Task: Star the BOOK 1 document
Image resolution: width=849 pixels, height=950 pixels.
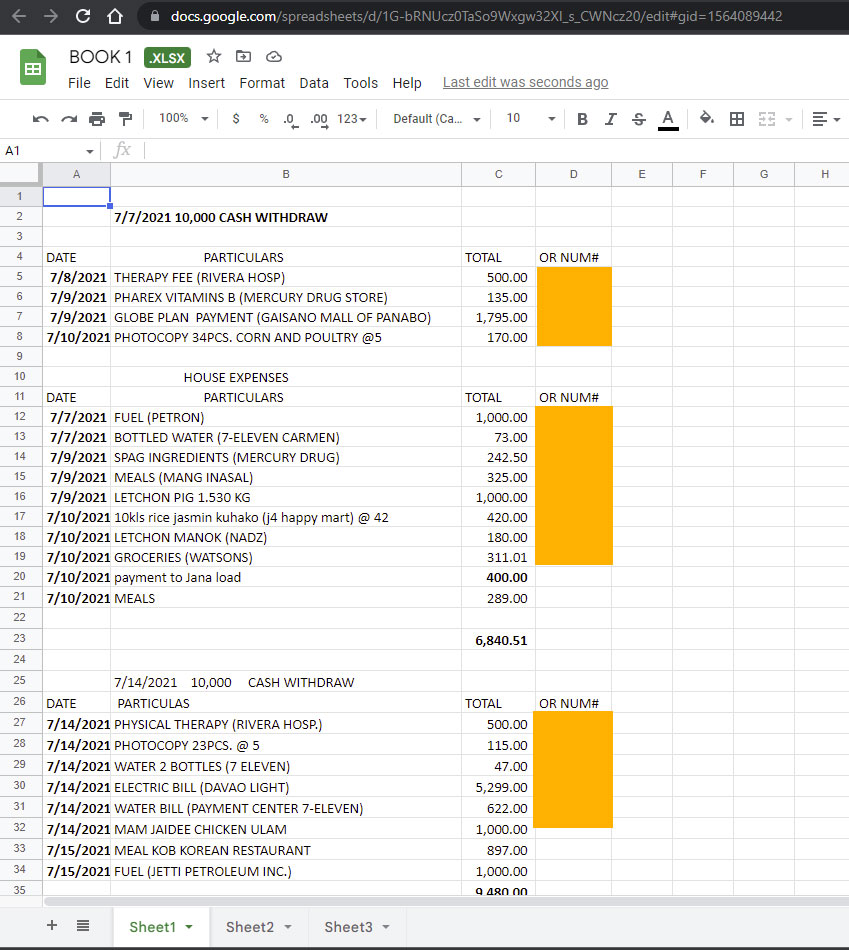Action: 214,57
